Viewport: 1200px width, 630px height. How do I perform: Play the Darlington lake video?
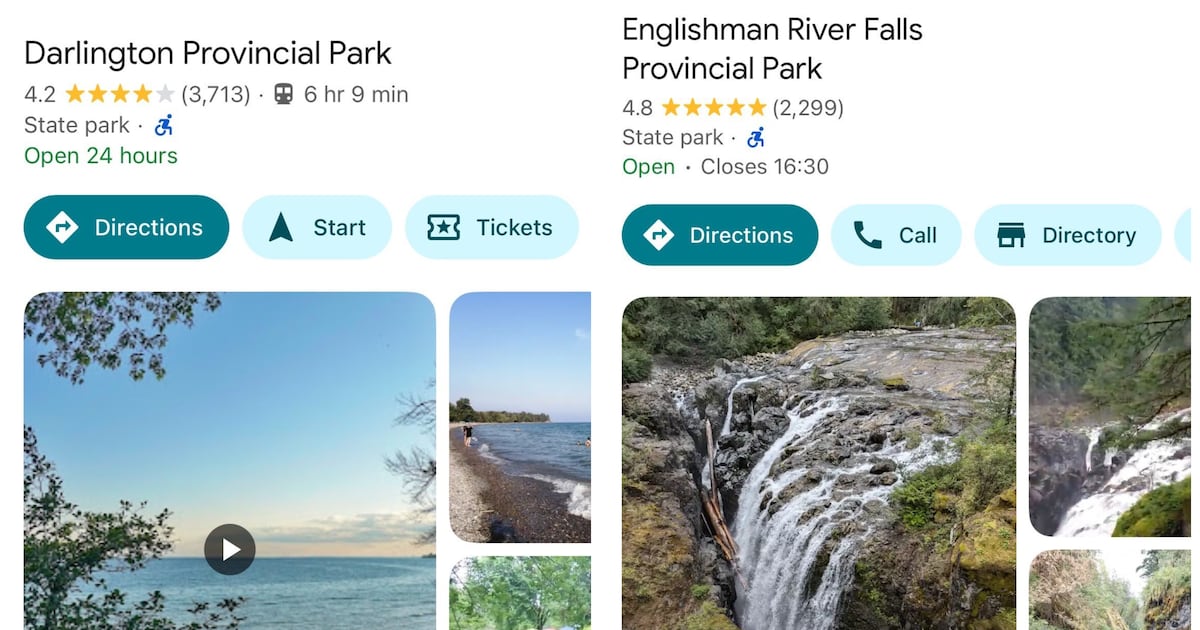pyautogui.click(x=230, y=549)
